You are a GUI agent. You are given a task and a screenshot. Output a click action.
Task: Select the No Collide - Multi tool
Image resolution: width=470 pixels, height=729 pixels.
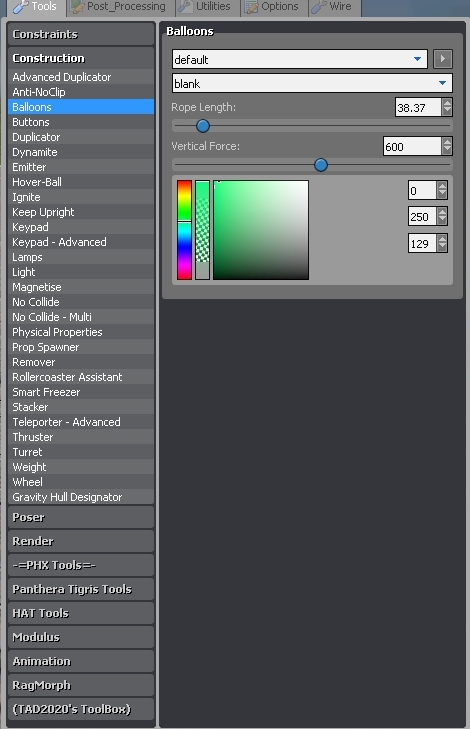[x=81, y=317]
